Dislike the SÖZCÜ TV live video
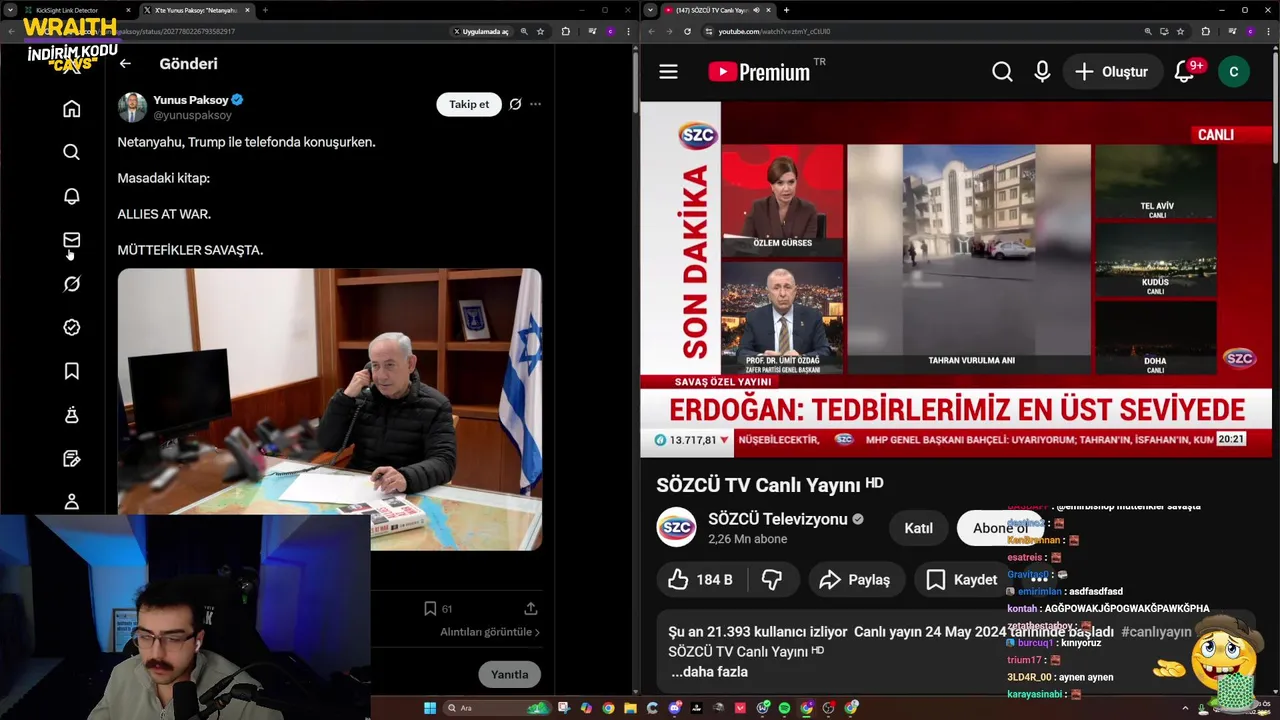Viewport: 1280px width, 720px height. coord(772,579)
